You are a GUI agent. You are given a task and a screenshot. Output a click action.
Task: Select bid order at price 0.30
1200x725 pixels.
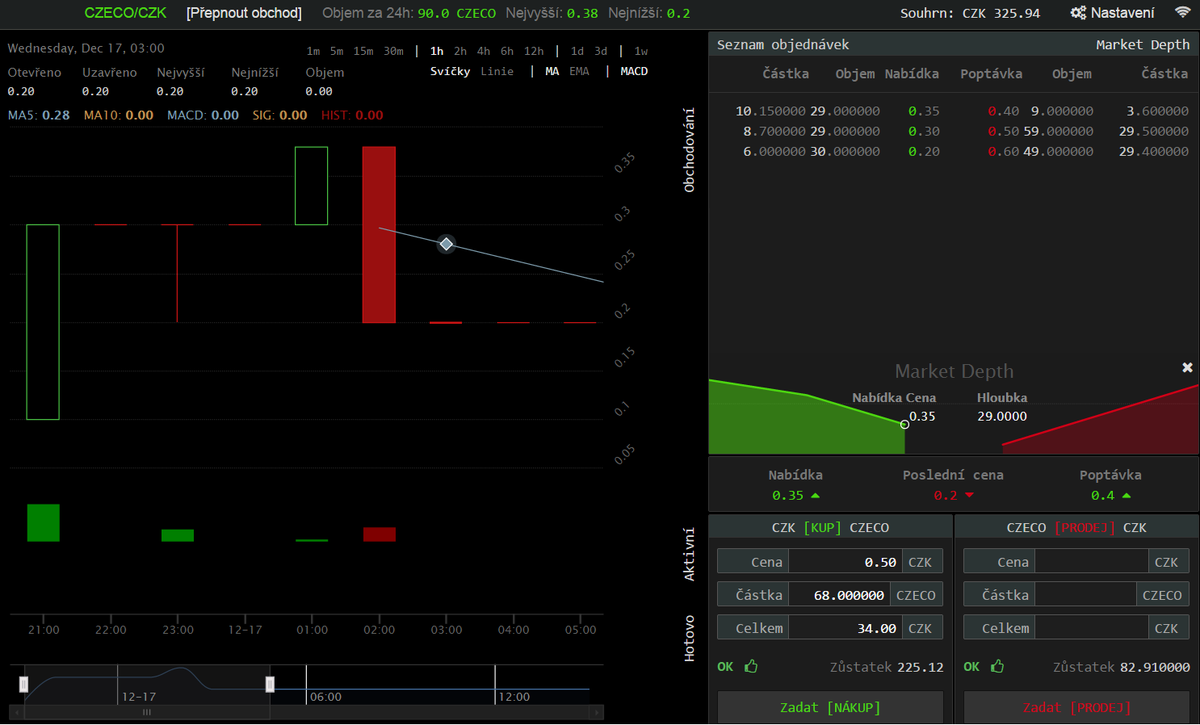(x=924, y=131)
